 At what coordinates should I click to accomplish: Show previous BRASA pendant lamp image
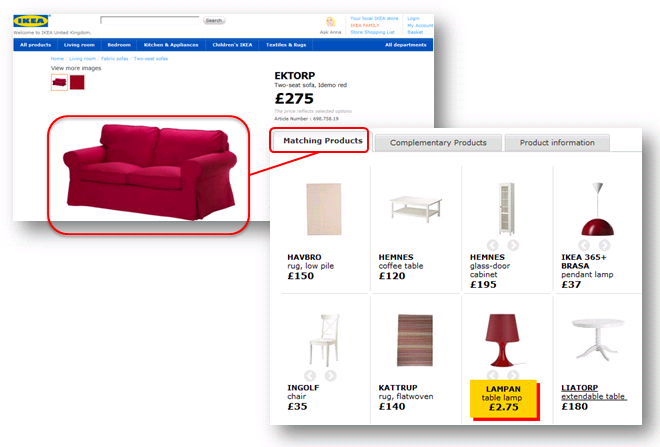coord(584,245)
